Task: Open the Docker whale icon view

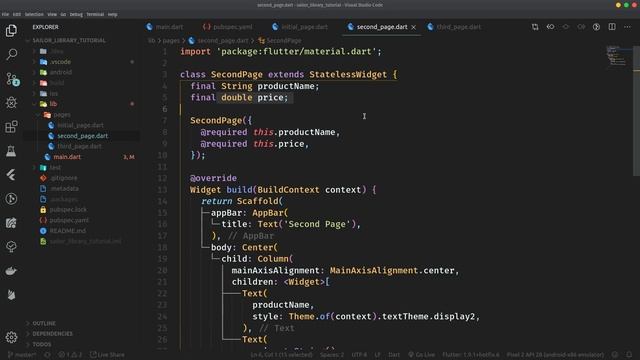Action: 11,271
